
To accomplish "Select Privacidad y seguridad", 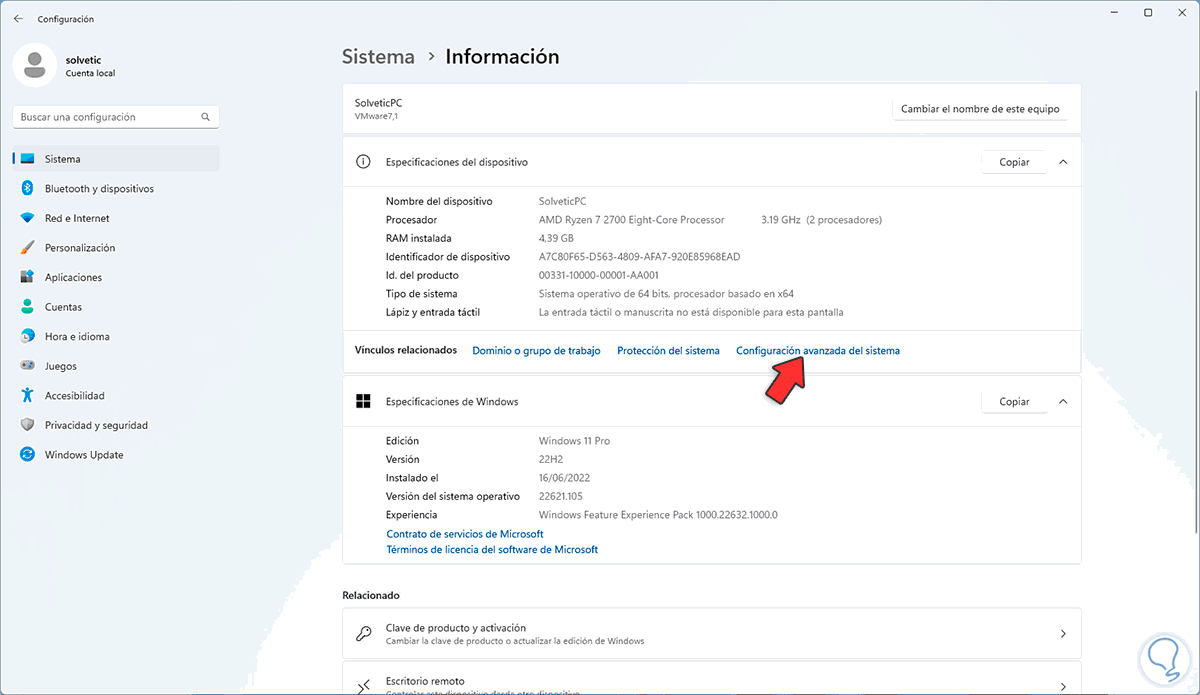I will [x=116, y=425].
